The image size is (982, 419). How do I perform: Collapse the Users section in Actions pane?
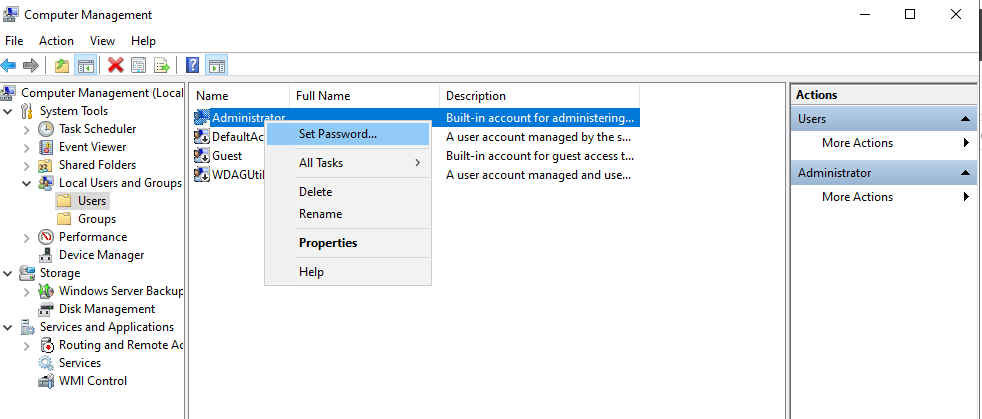click(965, 119)
